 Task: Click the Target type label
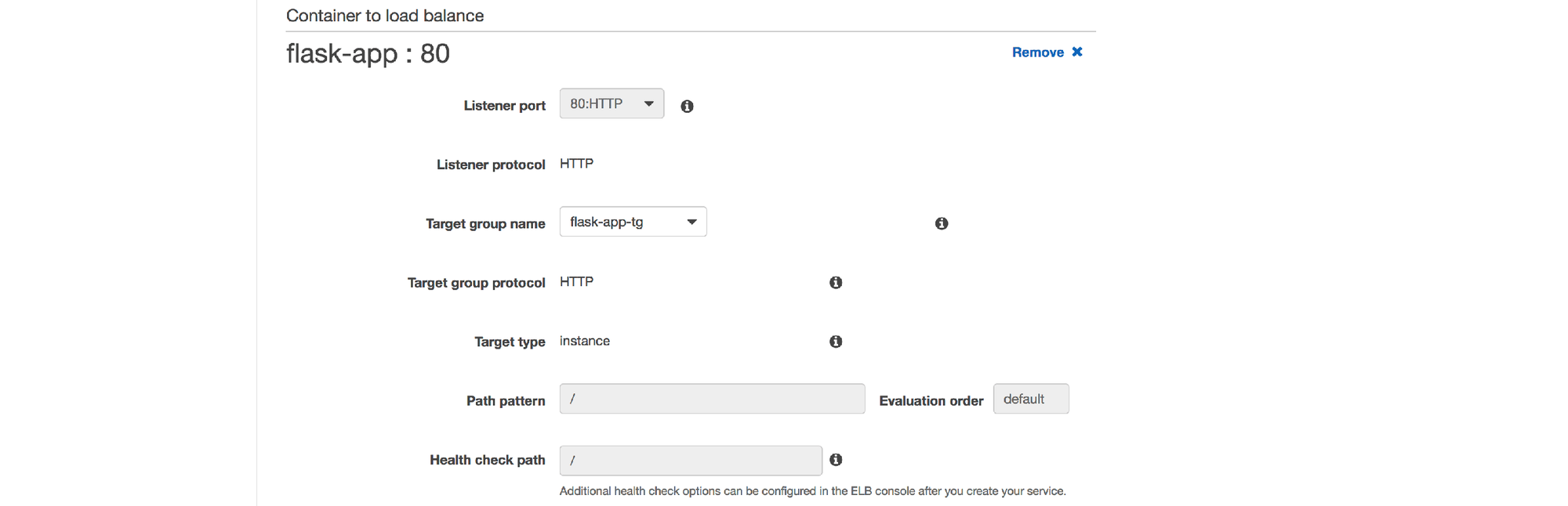(x=510, y=342)
